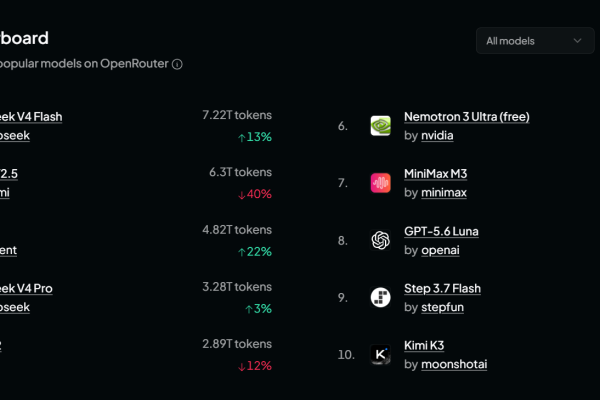Visit the nvidia author page link
Screen dimensions: 600x400
click(437, 136)
